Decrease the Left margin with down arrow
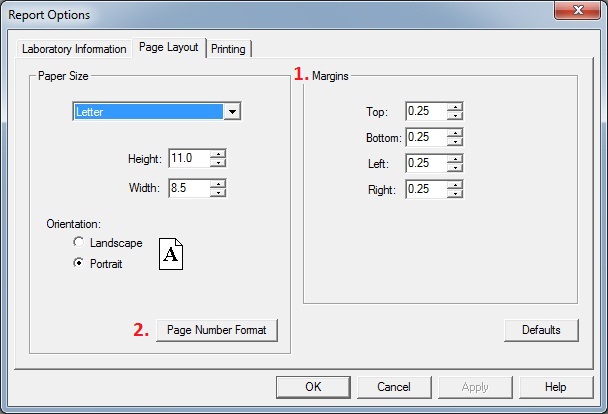 455,168
